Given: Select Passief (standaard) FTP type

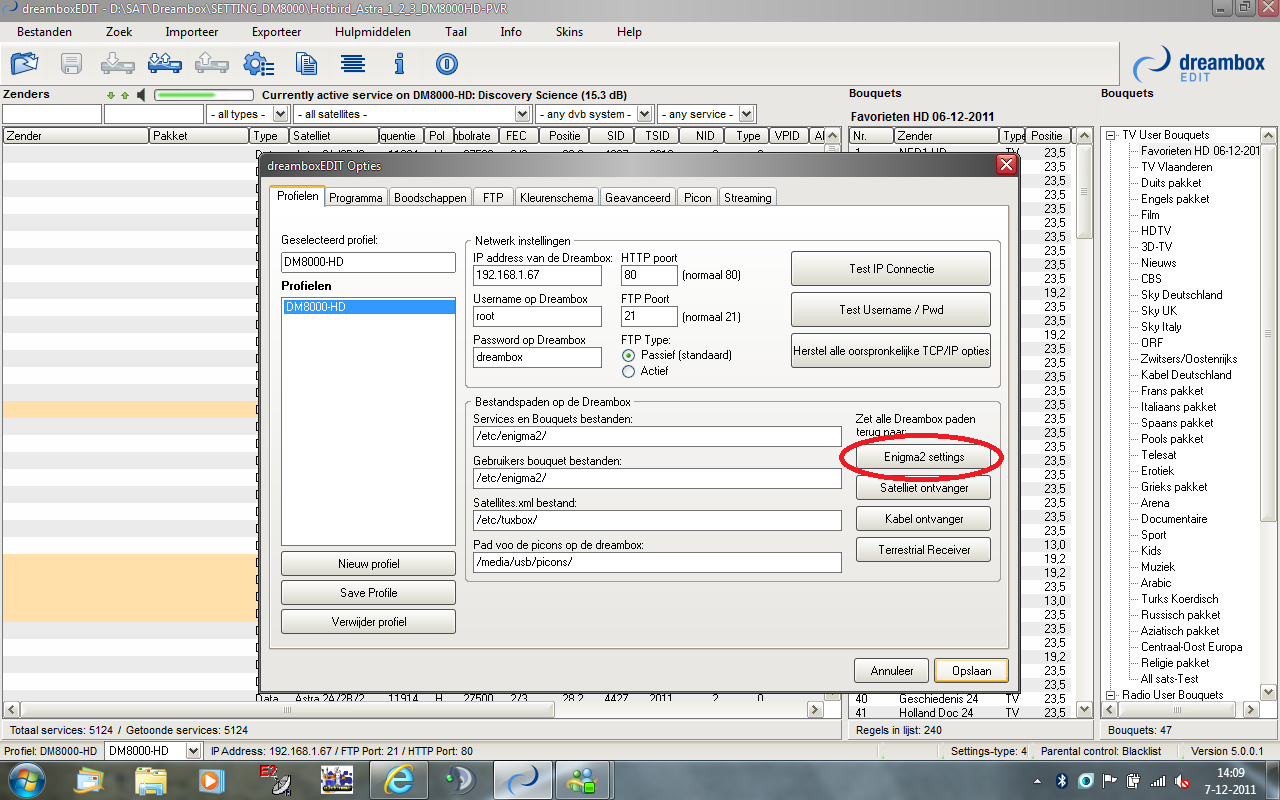Looking at the screenshot, I should click(628, 355).
